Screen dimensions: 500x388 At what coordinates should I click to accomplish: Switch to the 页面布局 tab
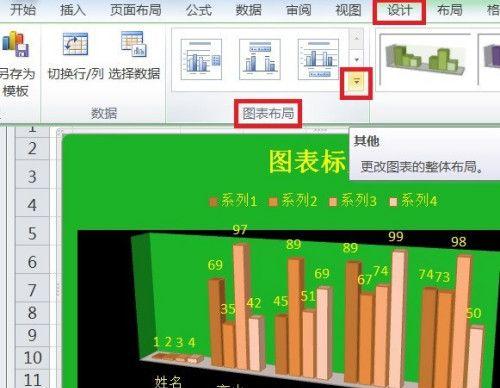136,10
